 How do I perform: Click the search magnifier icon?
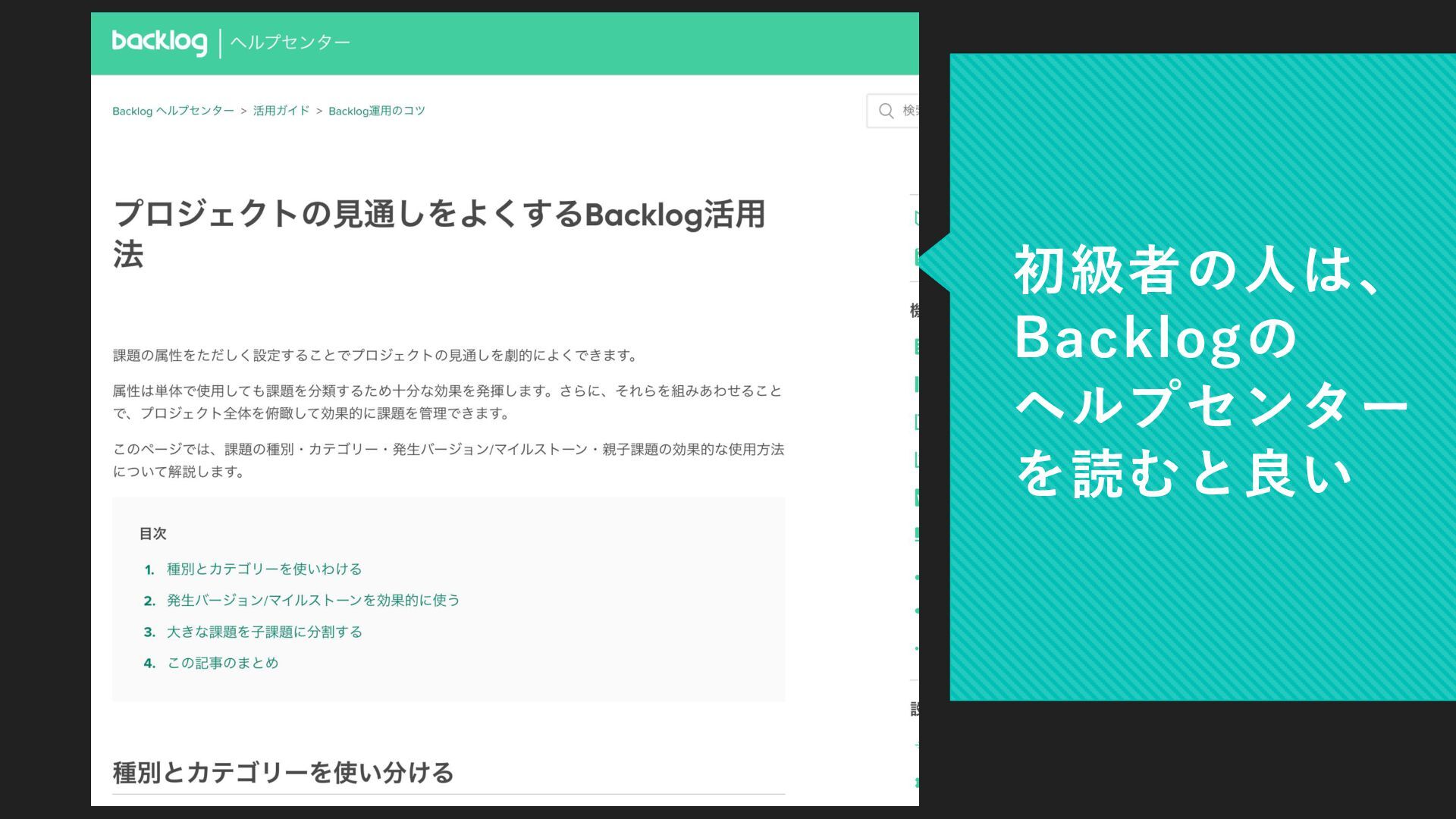click(886, 111)
